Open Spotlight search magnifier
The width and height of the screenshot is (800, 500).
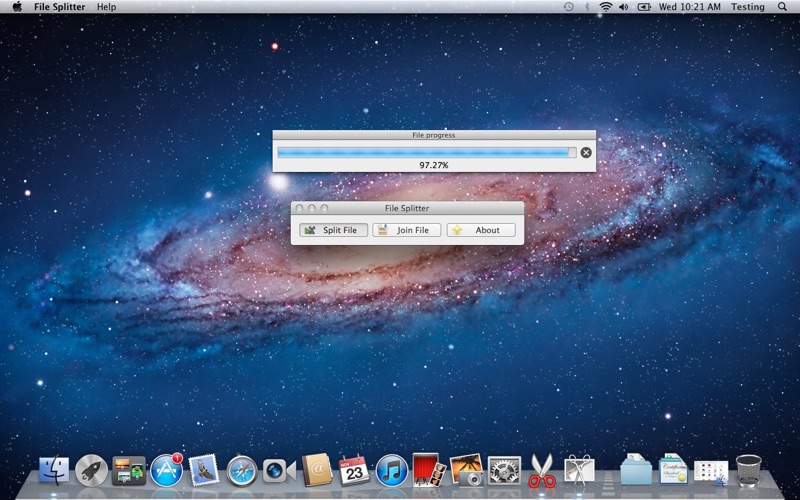tap(782, 7)
